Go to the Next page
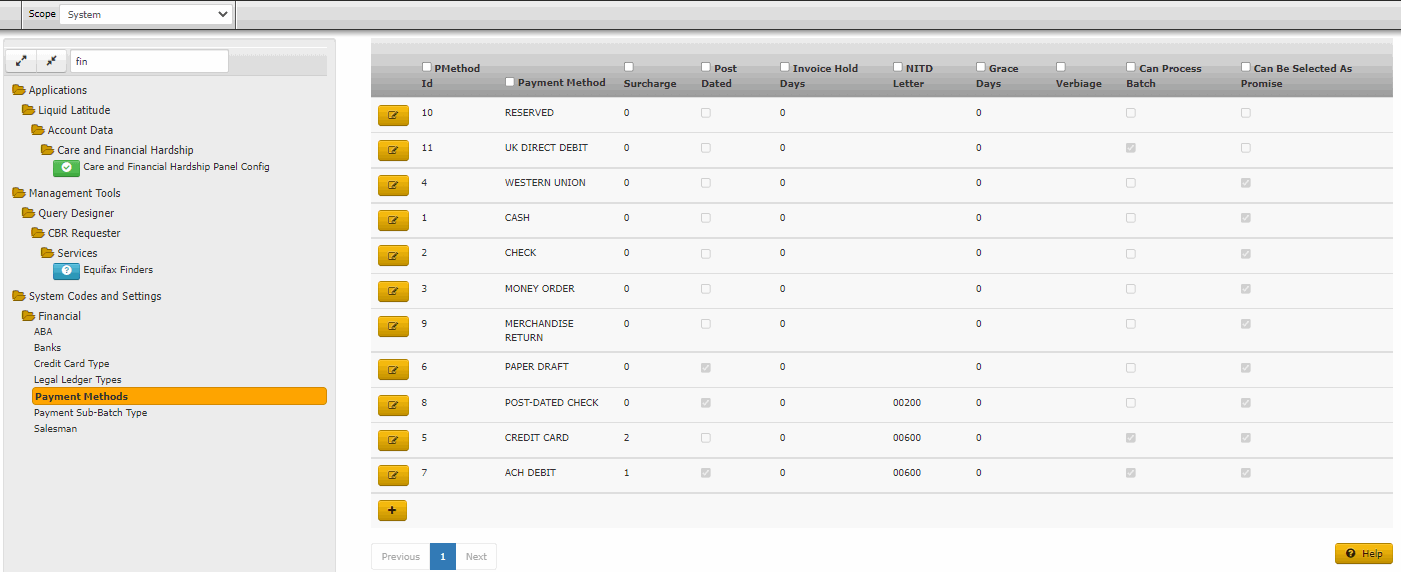Image resolution: width=1401 pixels, height=572 pixels. click(476, 557)
